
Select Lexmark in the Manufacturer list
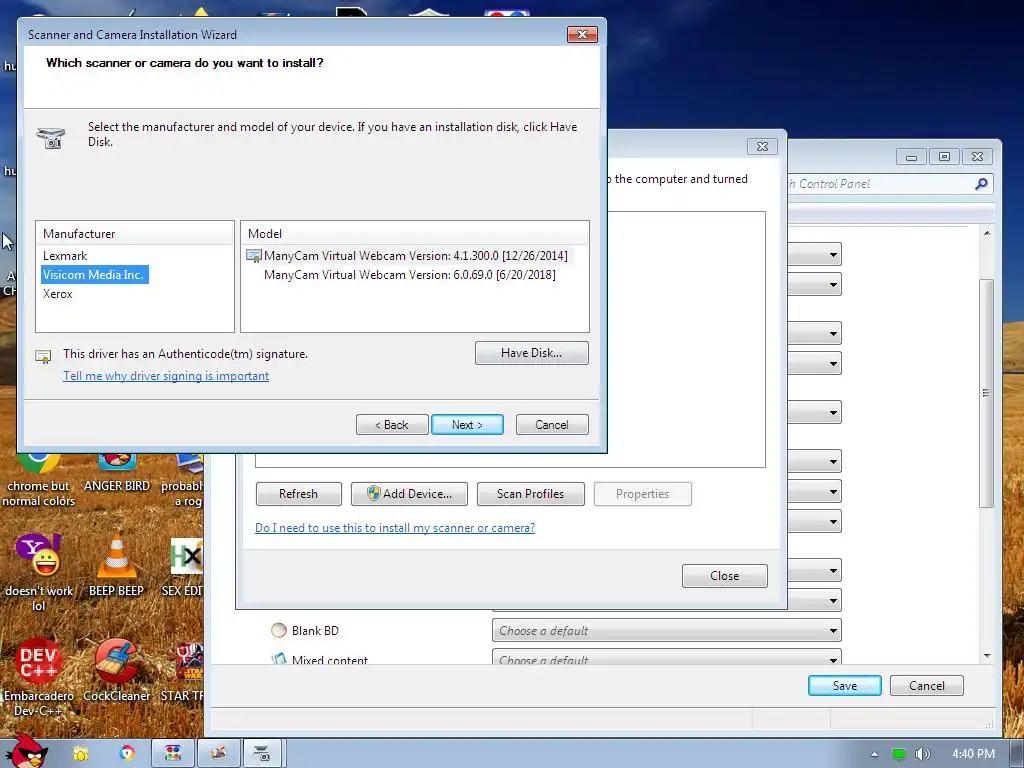click(65, 256)
